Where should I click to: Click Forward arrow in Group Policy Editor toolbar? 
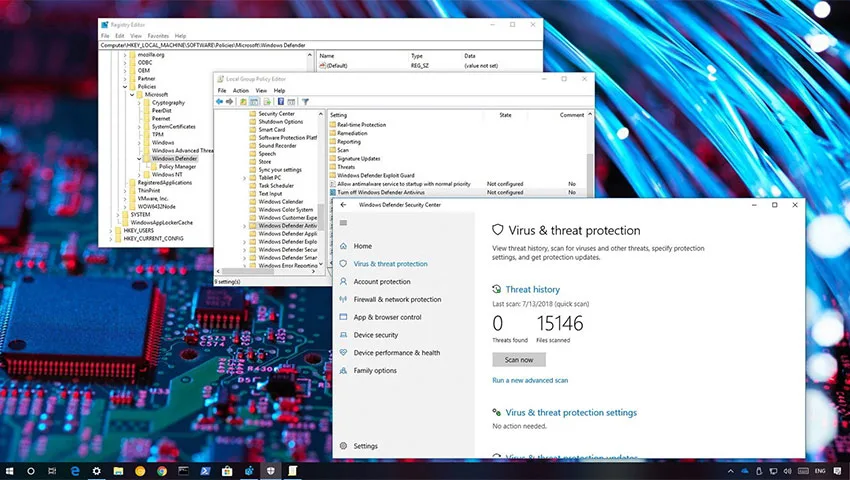[229, 101]
